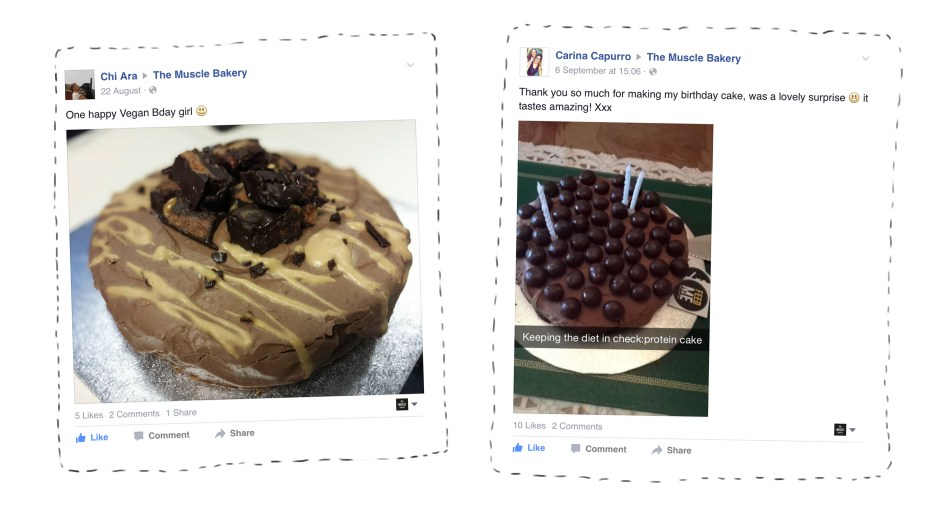940x508 pixels.
Task: Open the page identity selector under the vegan cake photo
Action: (x=406, y=404)
